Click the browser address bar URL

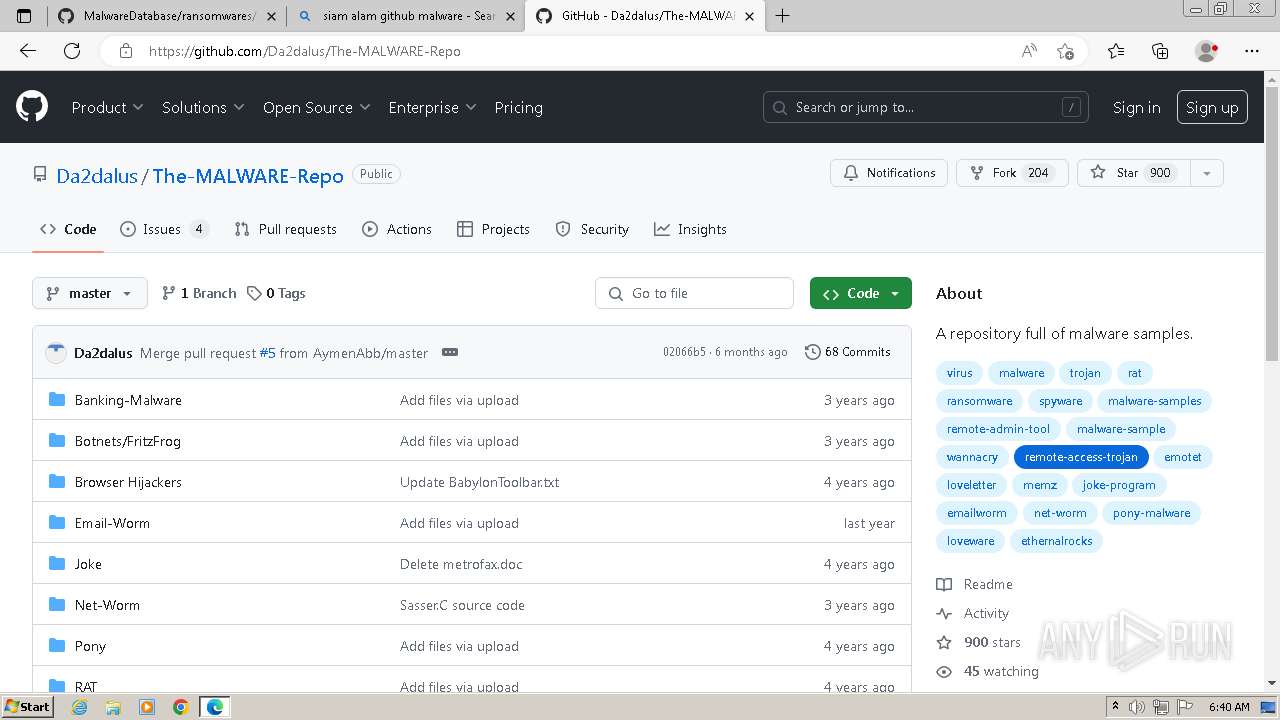(x=305, y=51)
